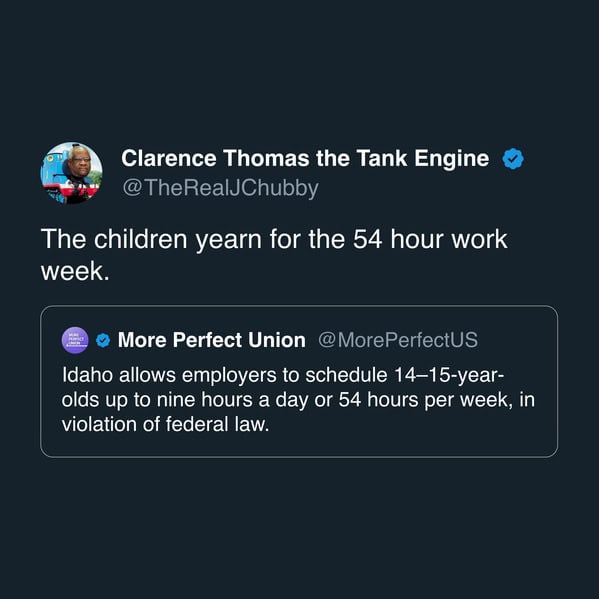Visit the @TheRealJChubby handle
Image resolution: width=599 pixels, height=599 pixels.
click(x=220, y=188)
